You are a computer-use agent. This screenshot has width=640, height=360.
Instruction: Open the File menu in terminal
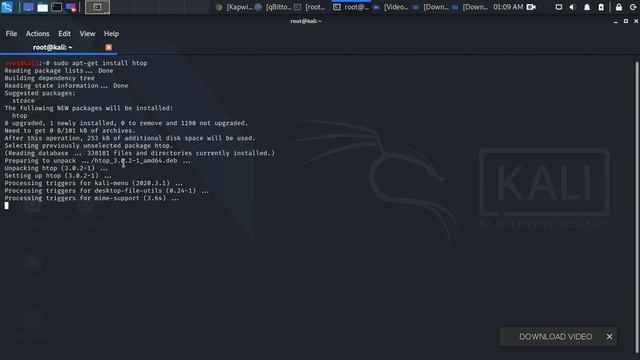pos(11,33)
